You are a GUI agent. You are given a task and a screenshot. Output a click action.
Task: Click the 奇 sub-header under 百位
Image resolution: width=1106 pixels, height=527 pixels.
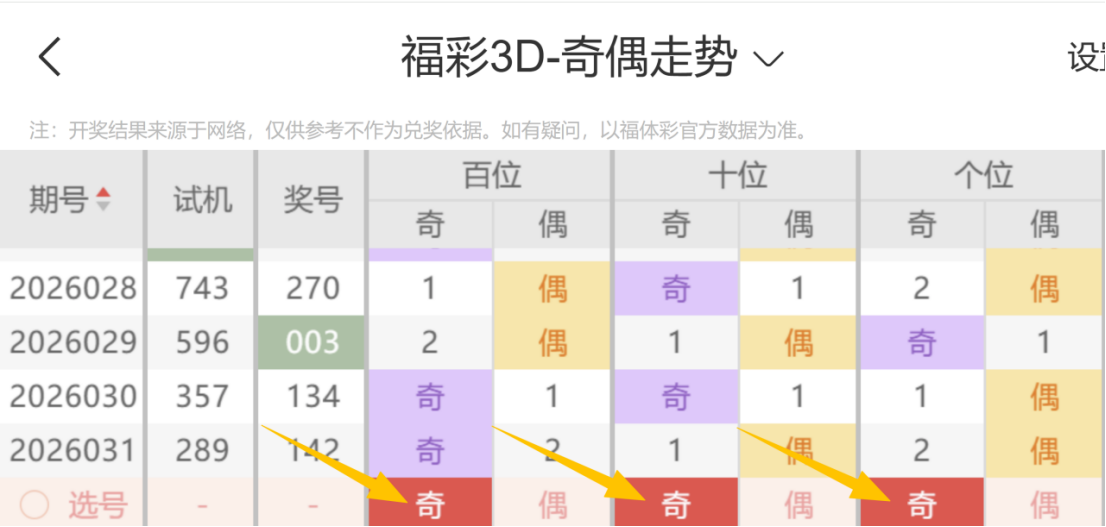click(430, 225)
